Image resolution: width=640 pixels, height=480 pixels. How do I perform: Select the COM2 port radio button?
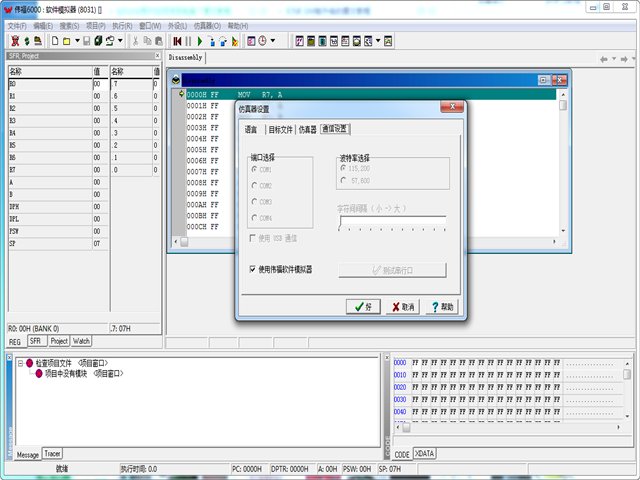pos(254,185)
